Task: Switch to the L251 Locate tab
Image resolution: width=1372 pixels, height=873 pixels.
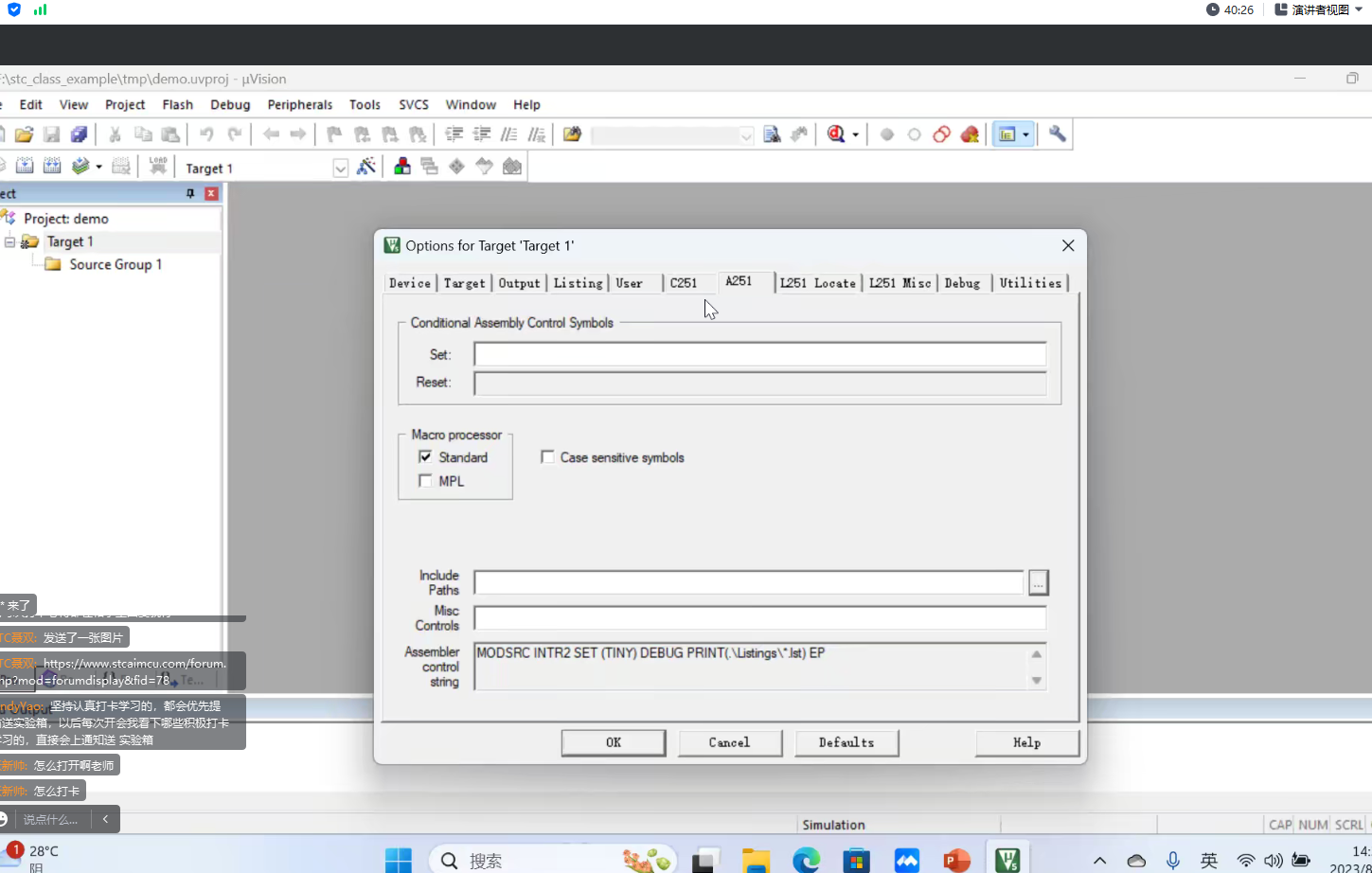Action: pos(818,283)
